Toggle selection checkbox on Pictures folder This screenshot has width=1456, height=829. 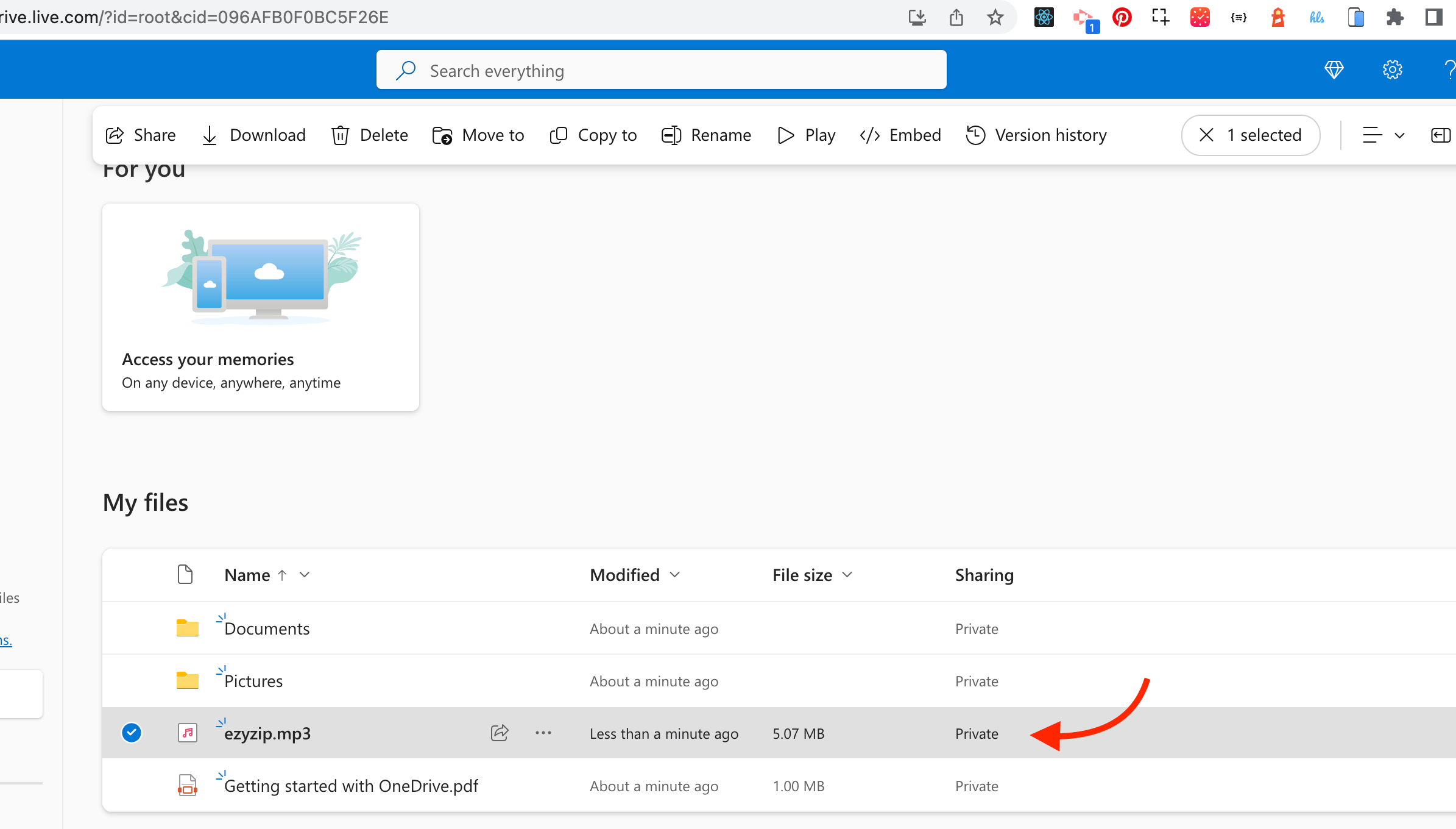click(x=131, y=680)
